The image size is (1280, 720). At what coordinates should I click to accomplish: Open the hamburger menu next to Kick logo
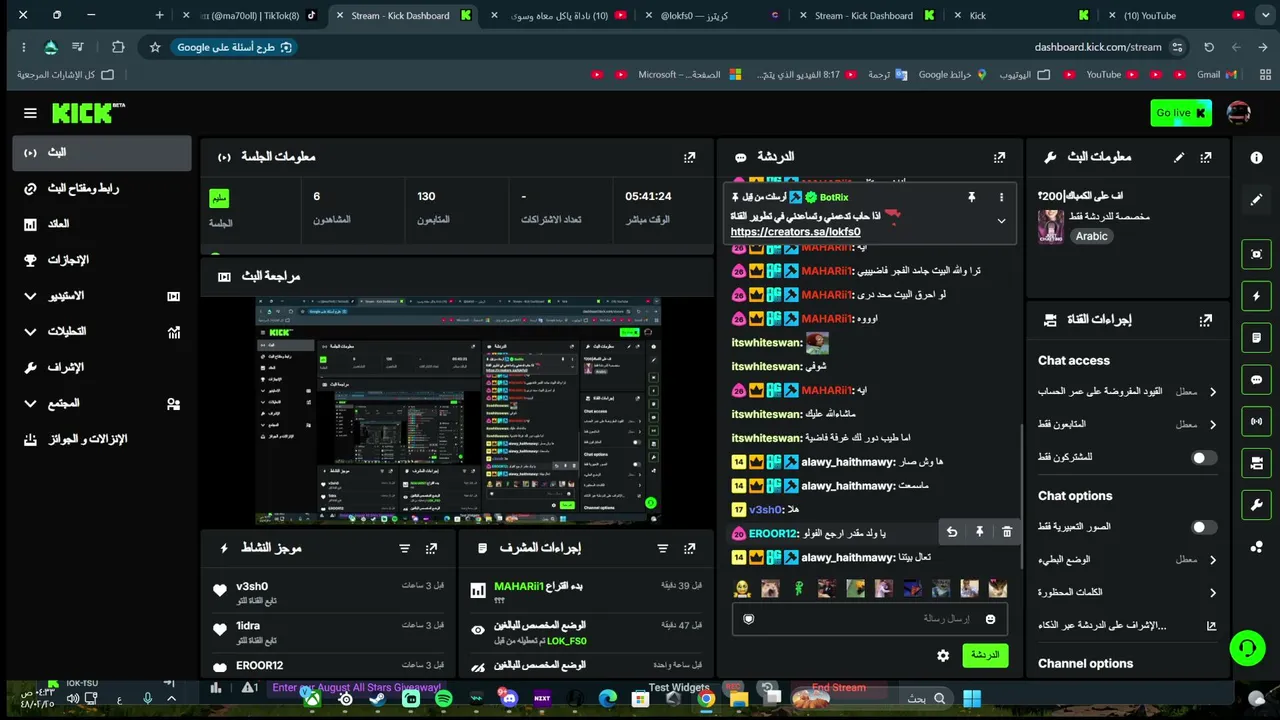pos(30,113)
